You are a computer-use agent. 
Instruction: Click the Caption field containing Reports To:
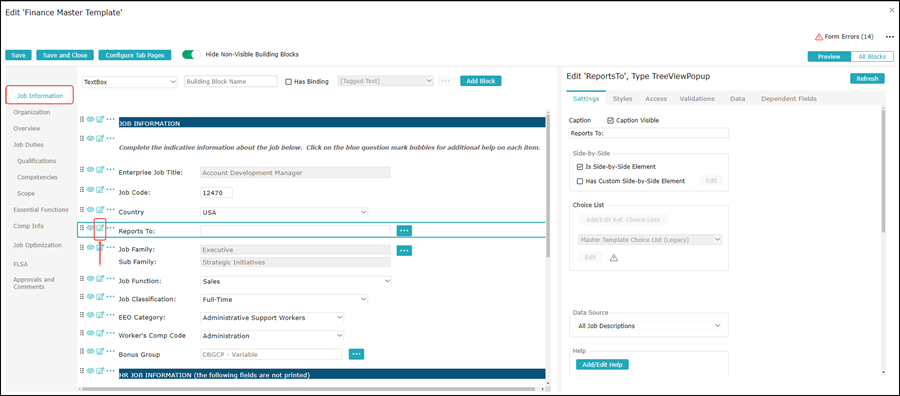(x=649, y=133)
